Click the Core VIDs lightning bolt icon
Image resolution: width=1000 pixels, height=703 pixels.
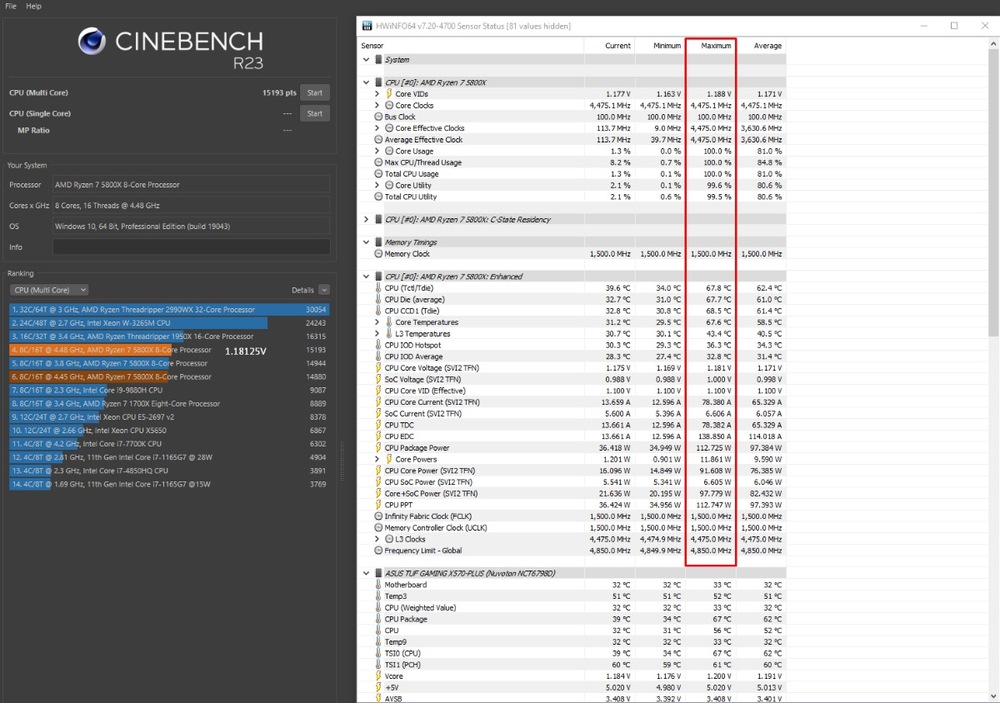pos(389,94)
